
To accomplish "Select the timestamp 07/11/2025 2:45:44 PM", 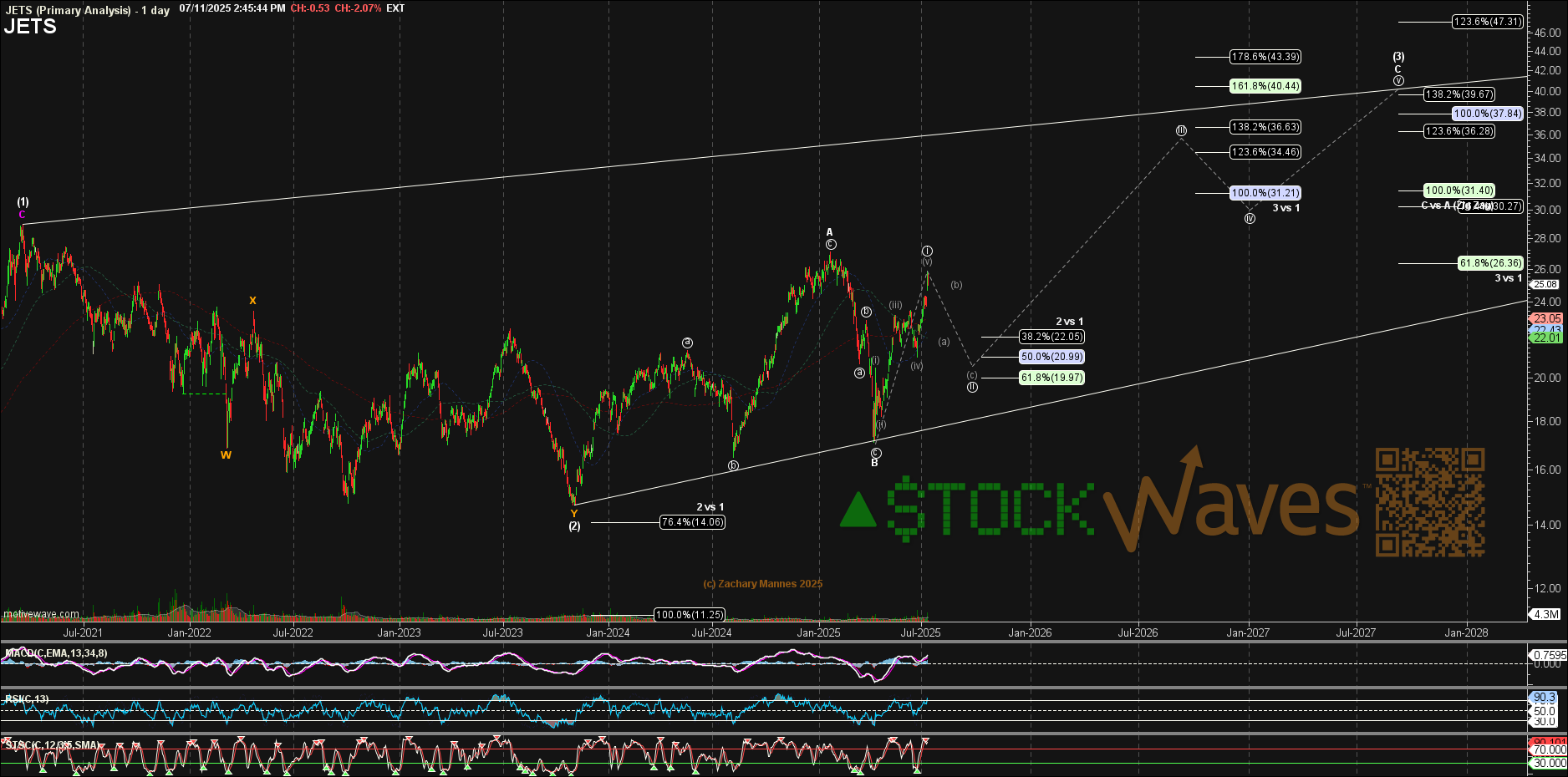I will (232, 8).
